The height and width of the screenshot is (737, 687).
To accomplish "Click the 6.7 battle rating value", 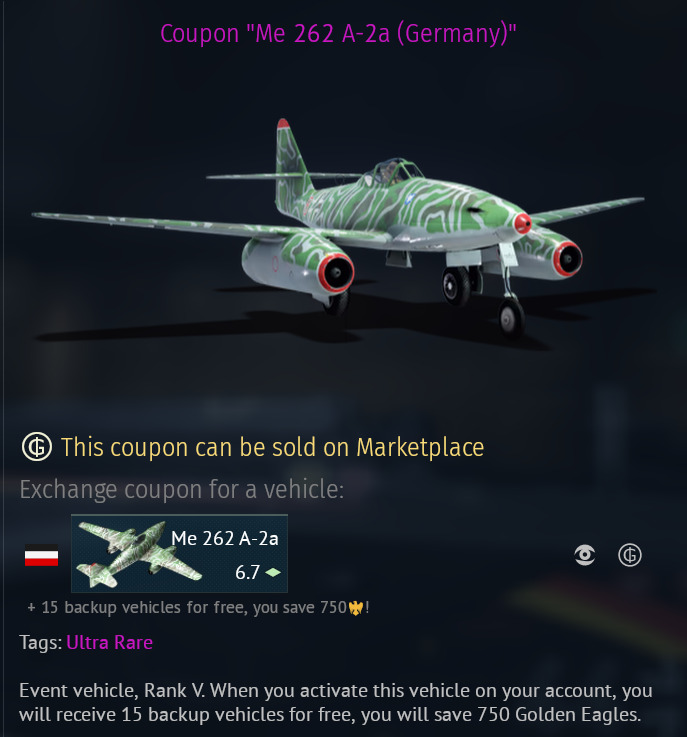I will (x=247, y=572).
